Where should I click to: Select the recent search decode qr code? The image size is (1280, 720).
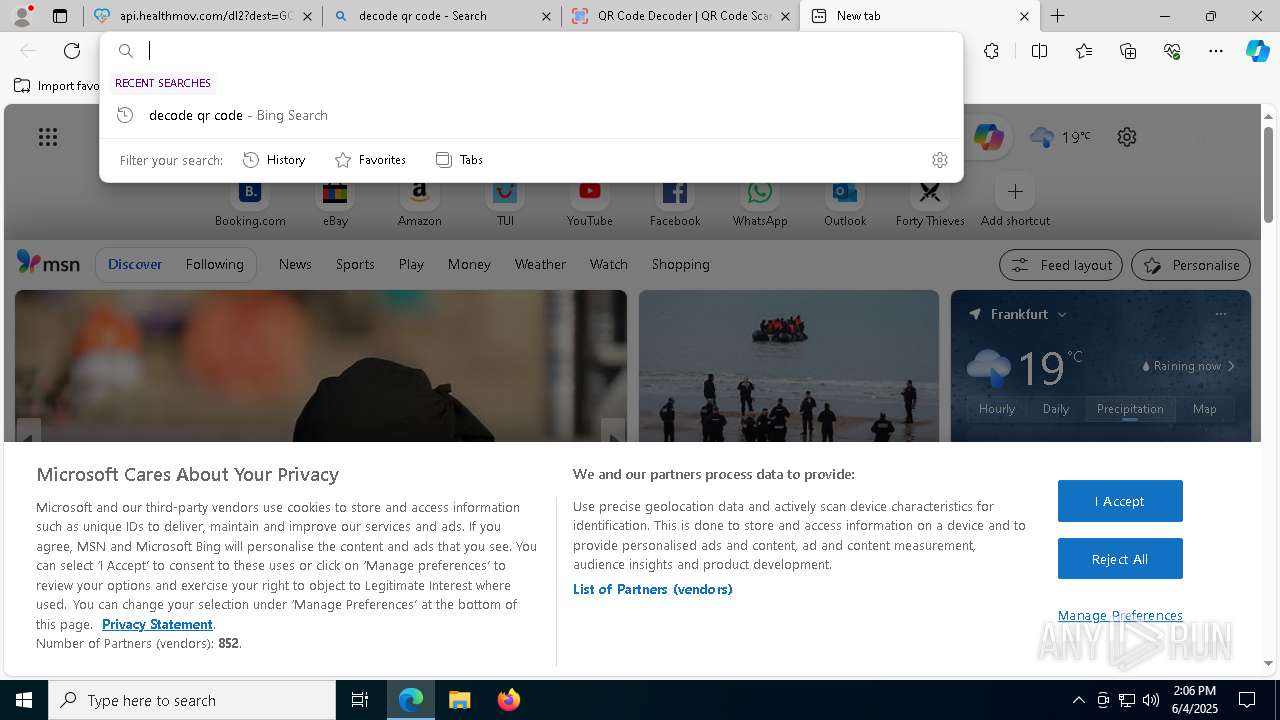point(531,115)
